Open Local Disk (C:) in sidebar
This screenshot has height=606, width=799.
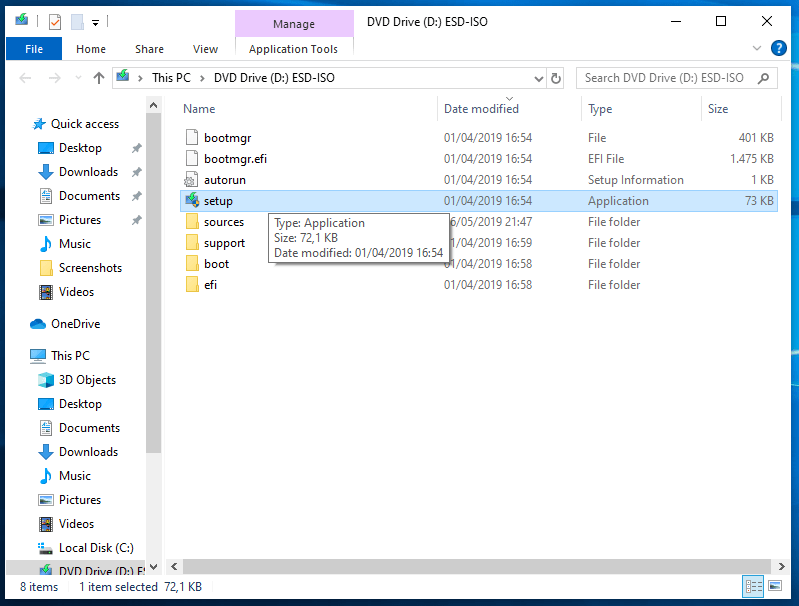[x=96, y=547]
